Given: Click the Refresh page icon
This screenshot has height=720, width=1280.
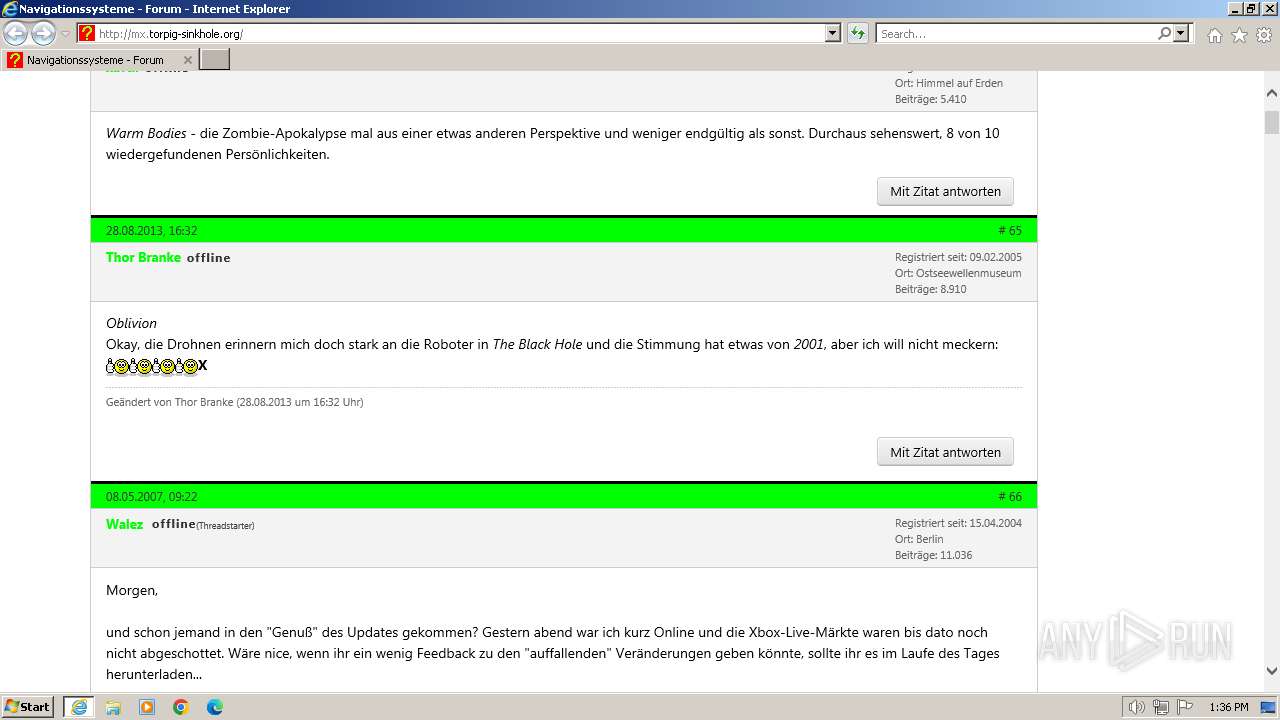Looking at the screenshot, I should tap(858, 34).
